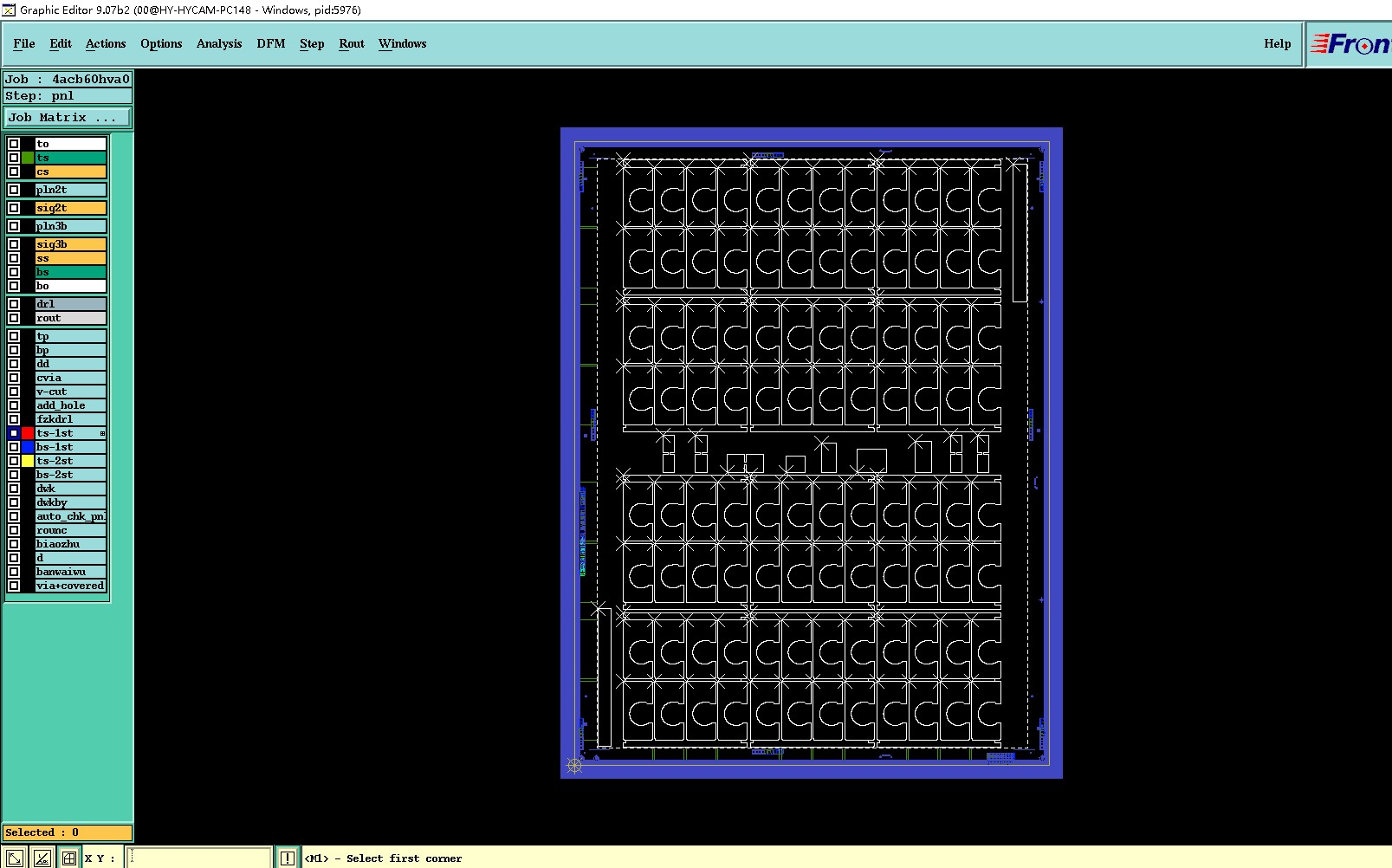This screenshot has width=1392, height=868.
Task: Select layer name bs-1st
Action: click(x=71, y=447)
